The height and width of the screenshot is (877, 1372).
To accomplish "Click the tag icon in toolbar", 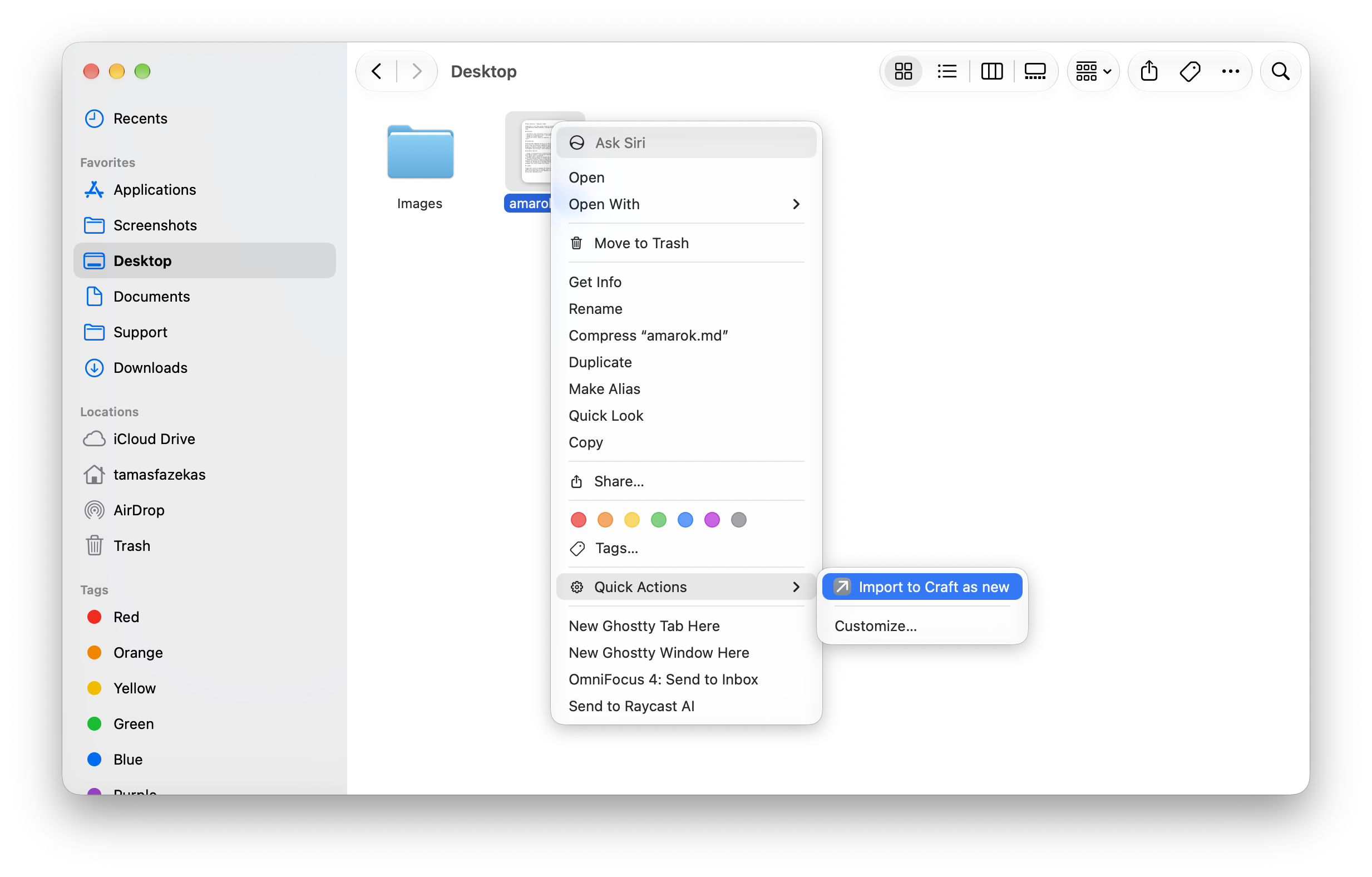I will tap(1190, 71).
